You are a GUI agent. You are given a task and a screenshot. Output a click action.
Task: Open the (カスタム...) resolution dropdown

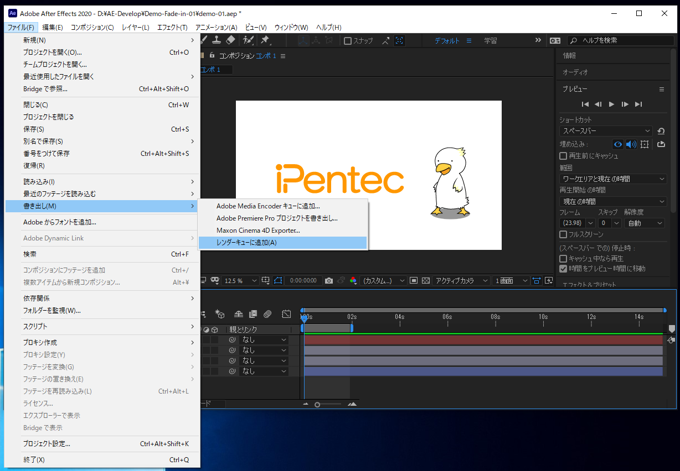coord(383,281)
